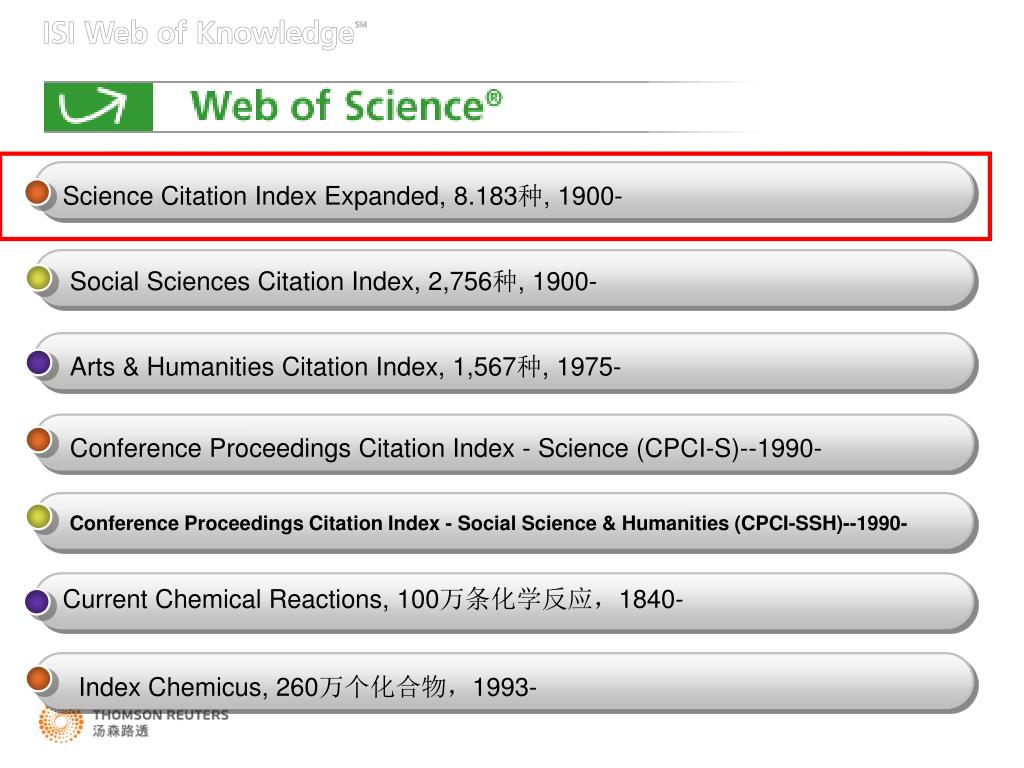This screenshot has height=768, width=1024.
Task: Open the Current Chemical Reactions bar
Action: point(505,603)
